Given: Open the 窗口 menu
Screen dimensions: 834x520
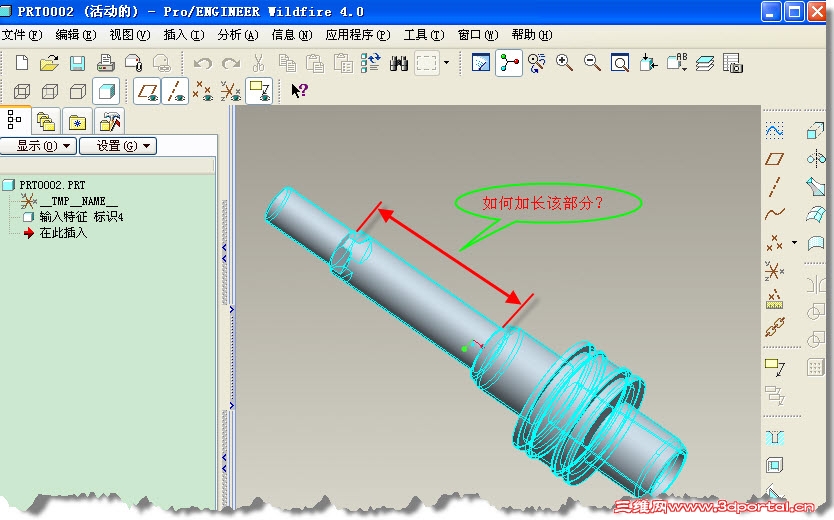Looking at the screenshot, I should (478, 35).
